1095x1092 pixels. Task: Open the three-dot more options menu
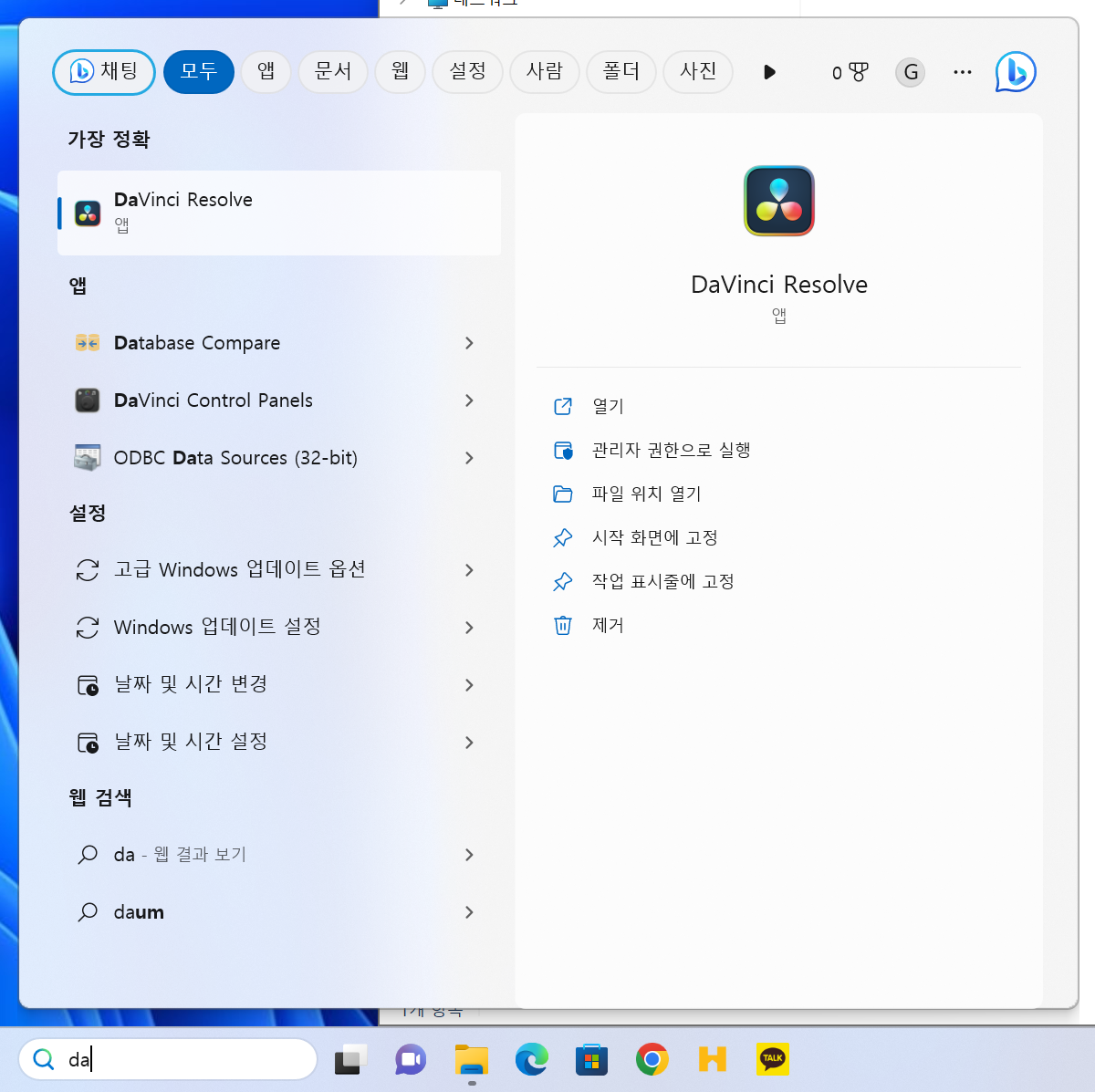click(962, 72)
